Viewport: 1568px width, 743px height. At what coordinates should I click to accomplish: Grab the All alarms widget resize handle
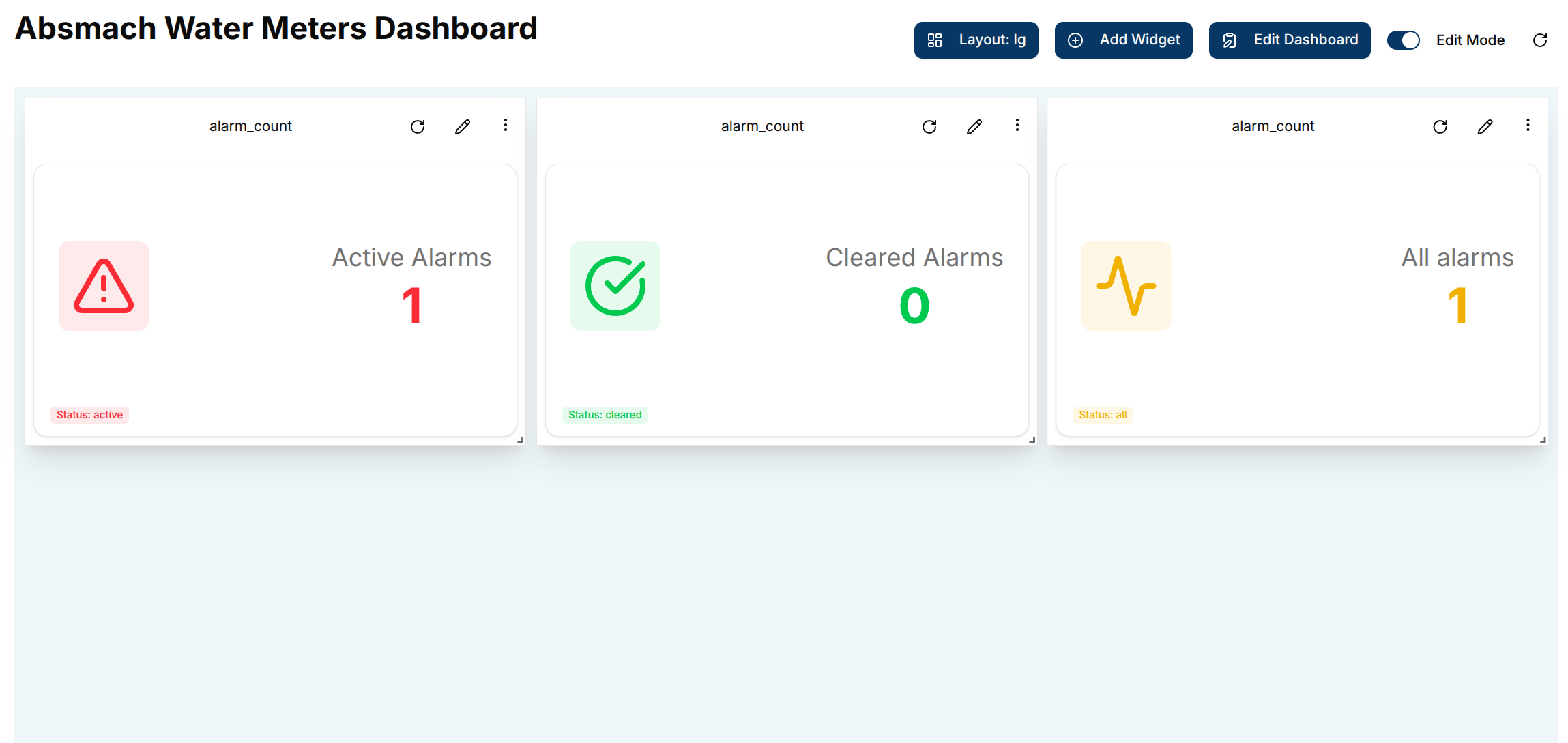1543,440
